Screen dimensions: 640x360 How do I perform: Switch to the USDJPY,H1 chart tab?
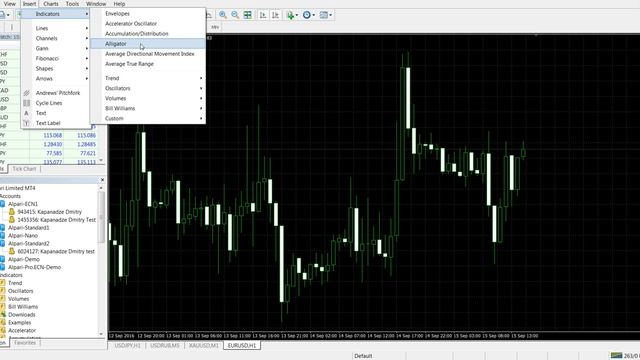pos(127,345)
